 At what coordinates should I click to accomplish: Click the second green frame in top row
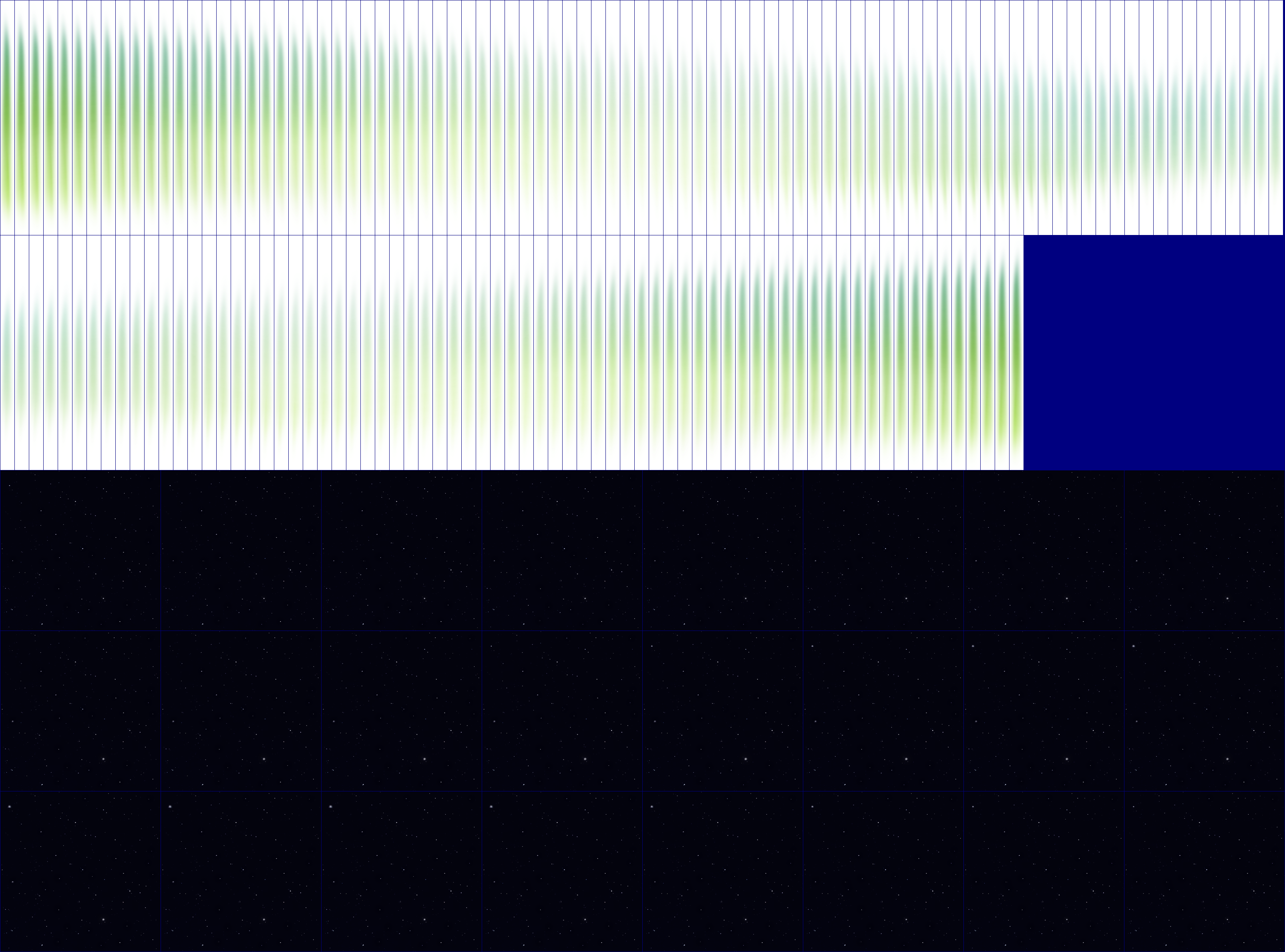point(21,118)
